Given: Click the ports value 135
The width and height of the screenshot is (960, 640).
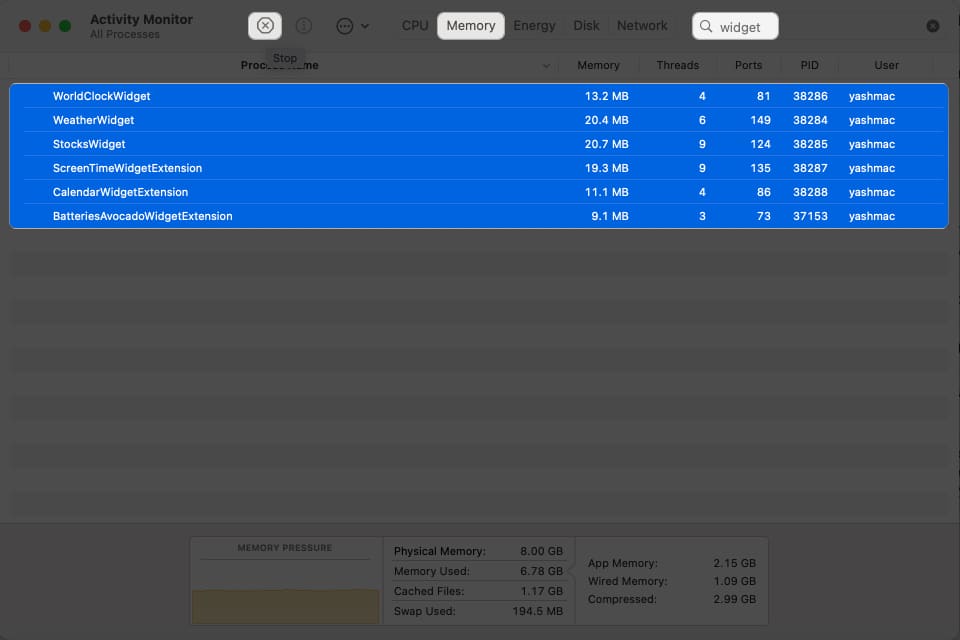Looking at the screenshot, I should 760,168.
